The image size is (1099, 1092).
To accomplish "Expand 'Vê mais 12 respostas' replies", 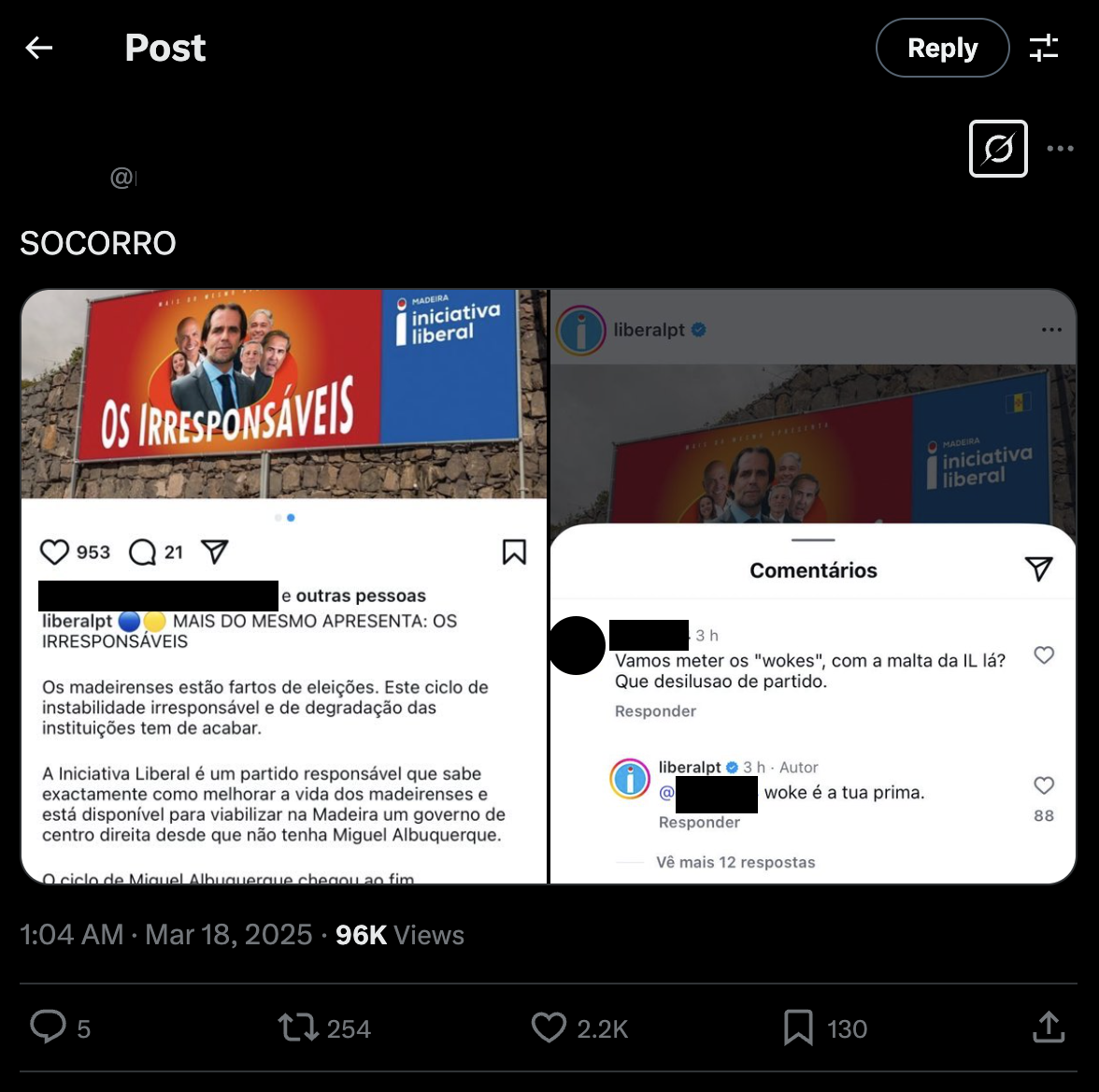I will [735, 862].
